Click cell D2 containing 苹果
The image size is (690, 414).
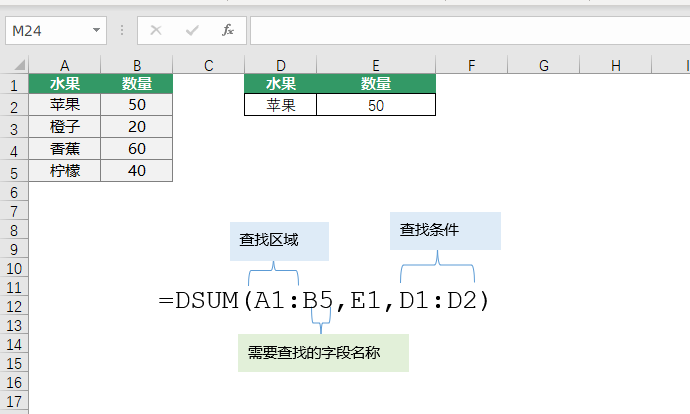click(x=280, y=105)
